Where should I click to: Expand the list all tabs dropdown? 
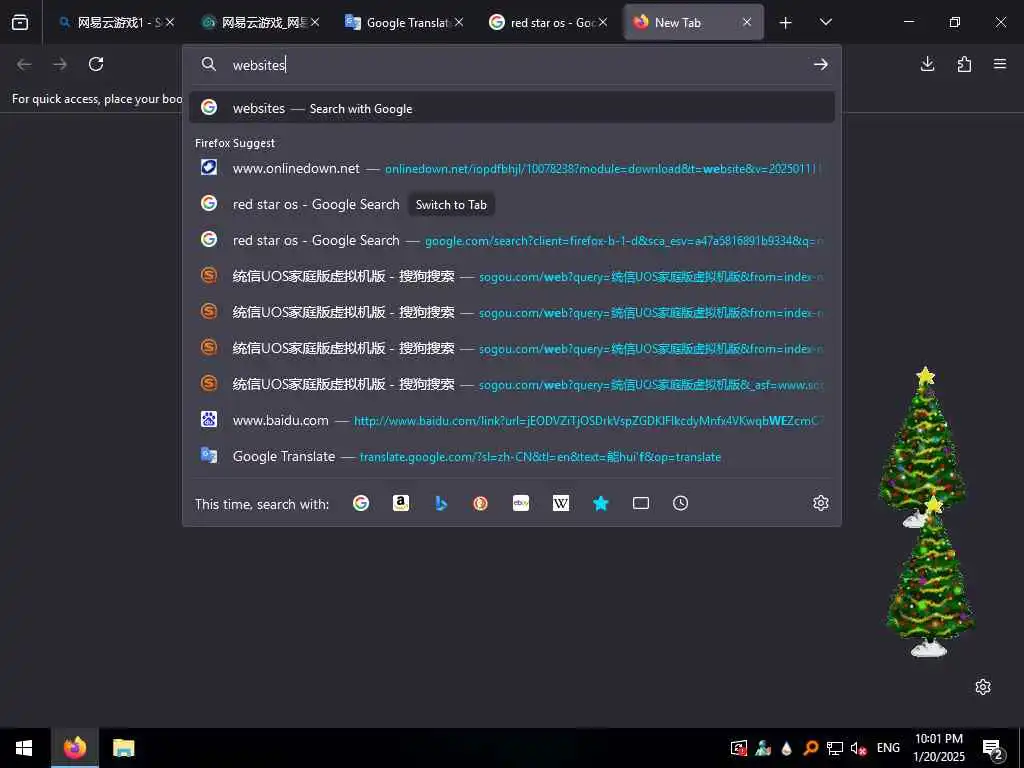825,22
